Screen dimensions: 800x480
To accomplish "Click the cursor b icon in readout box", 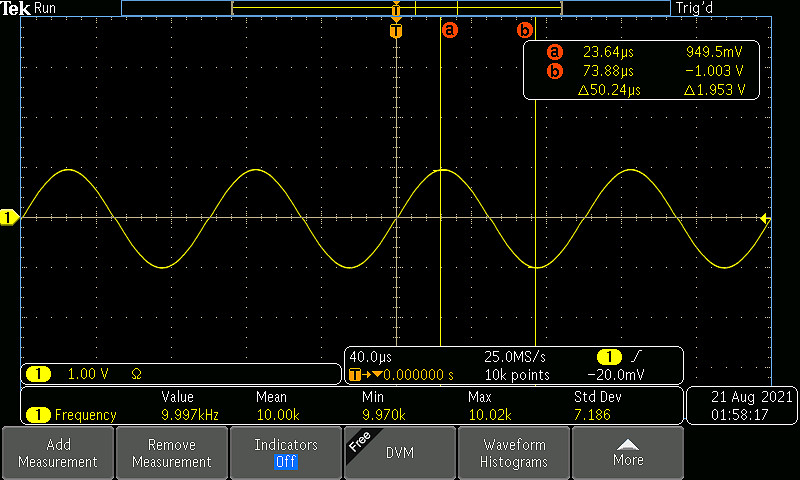I will click(555, 71).
